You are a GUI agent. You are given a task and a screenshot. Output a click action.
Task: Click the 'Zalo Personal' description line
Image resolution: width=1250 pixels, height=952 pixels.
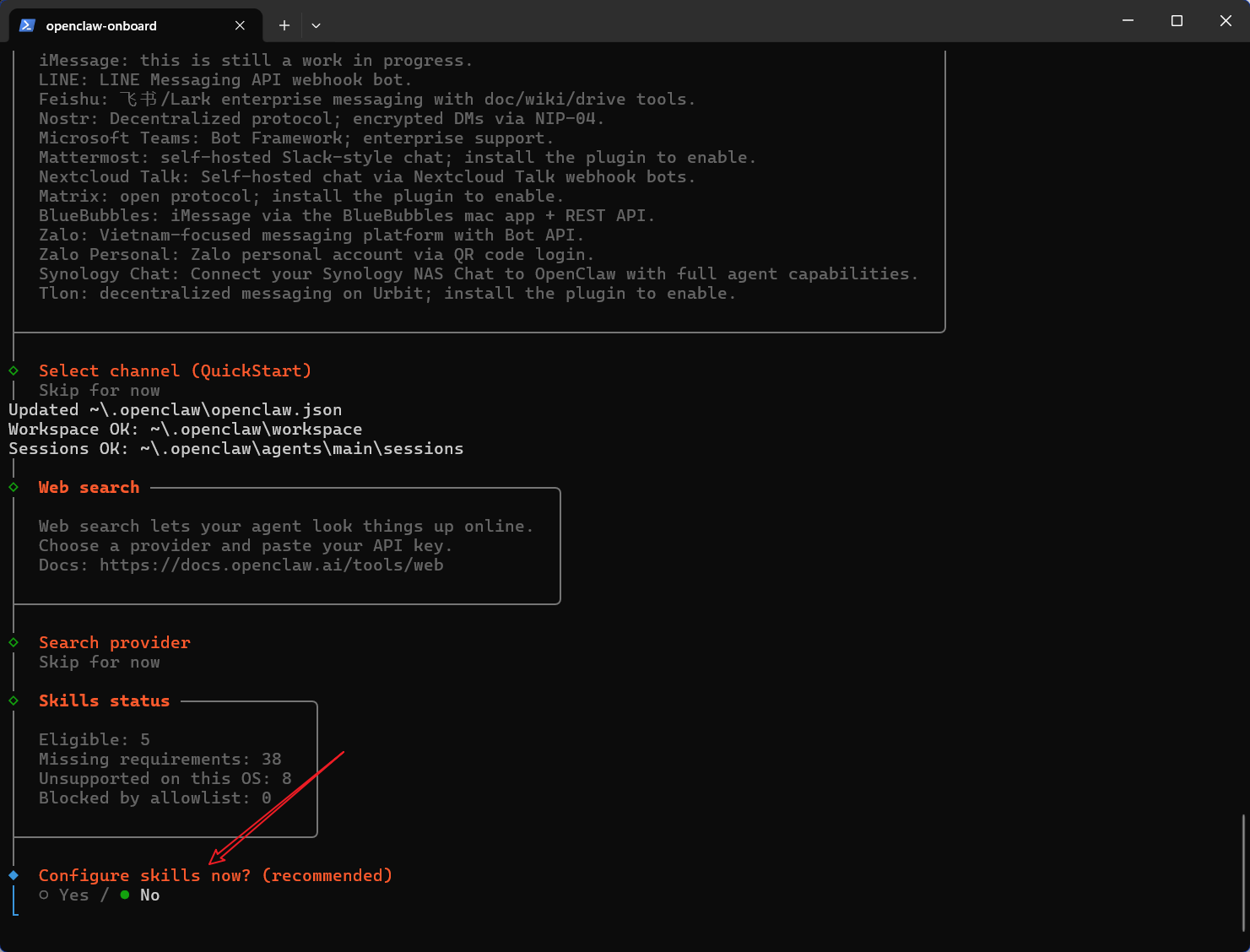317,255
